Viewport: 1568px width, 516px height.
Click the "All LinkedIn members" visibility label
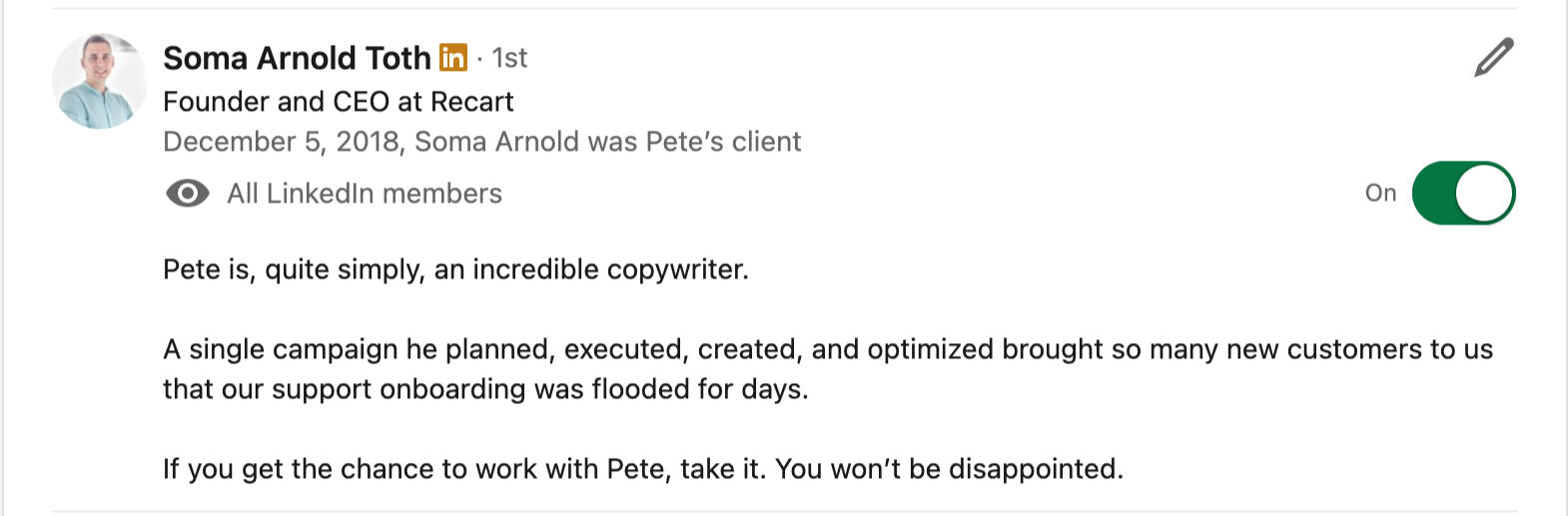pyautogui.click(x=365, y=193)
